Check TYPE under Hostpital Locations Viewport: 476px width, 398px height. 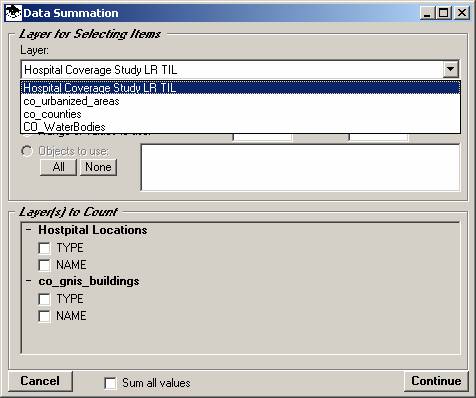pos(44,248)
